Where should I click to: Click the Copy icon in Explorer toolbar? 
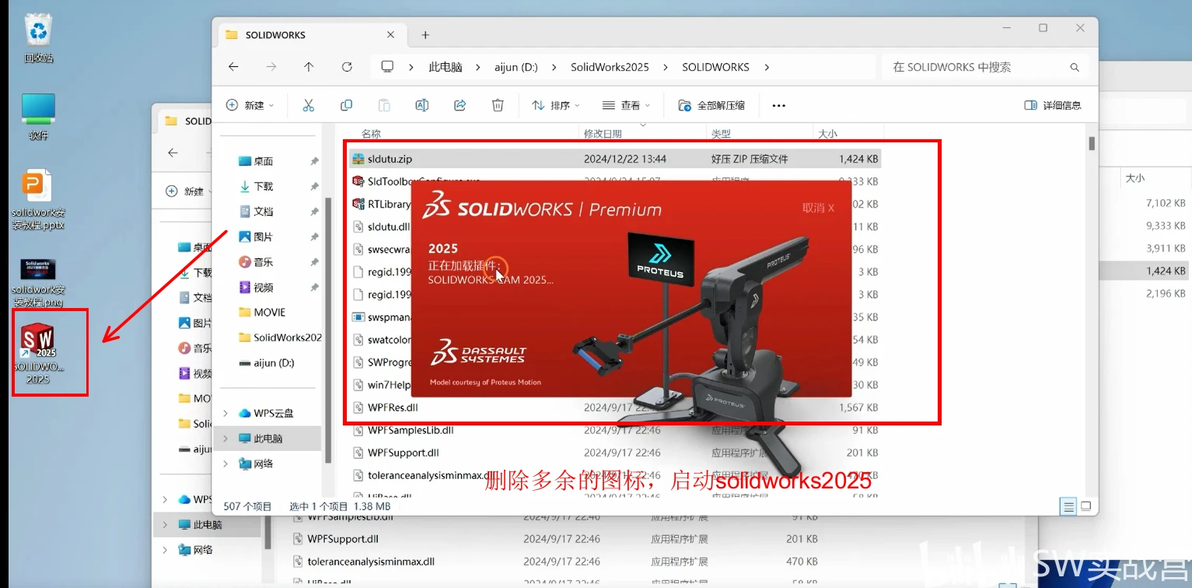coord(346,106)
